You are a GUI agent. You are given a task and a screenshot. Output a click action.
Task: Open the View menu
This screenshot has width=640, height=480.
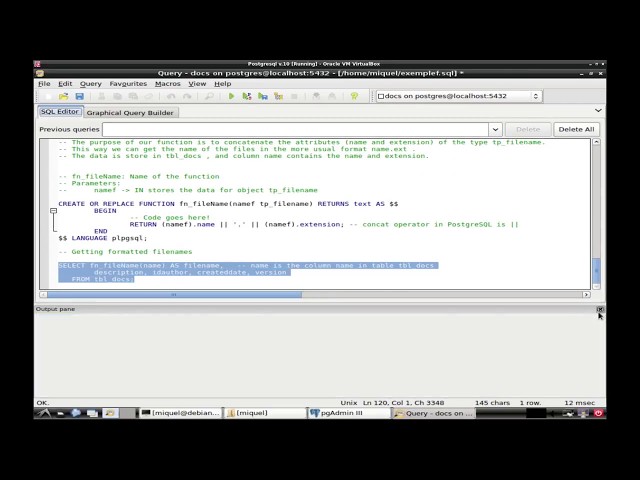click(197, 84)
